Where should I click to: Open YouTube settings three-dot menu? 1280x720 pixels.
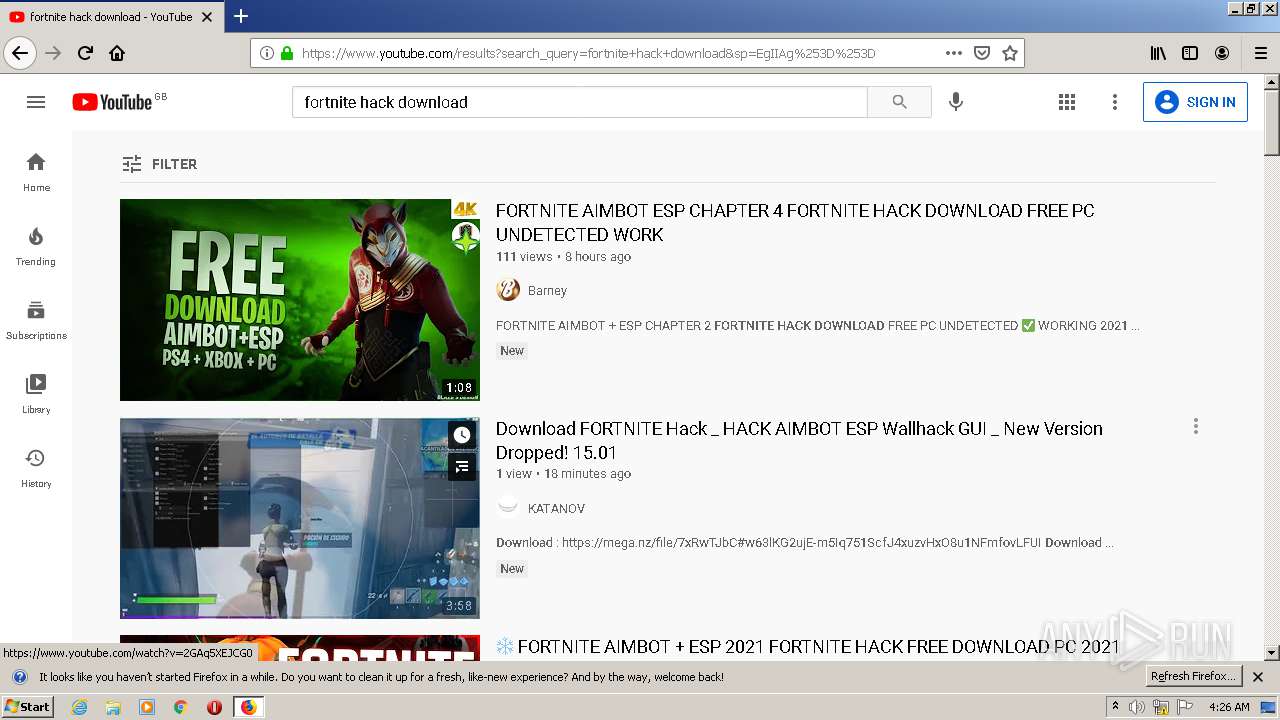pyautogui.click(x=1115, y=102)
